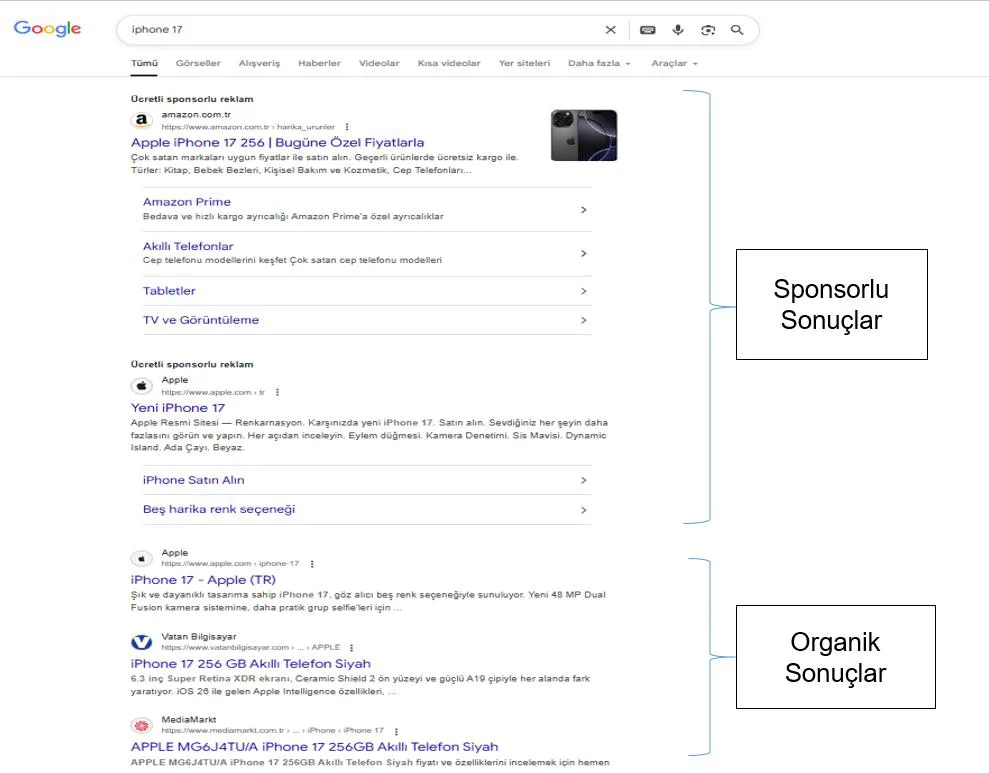This screenshot has height=773, width=989.
Task: Click the Amazon favicon in first ad
Action: 142,120
